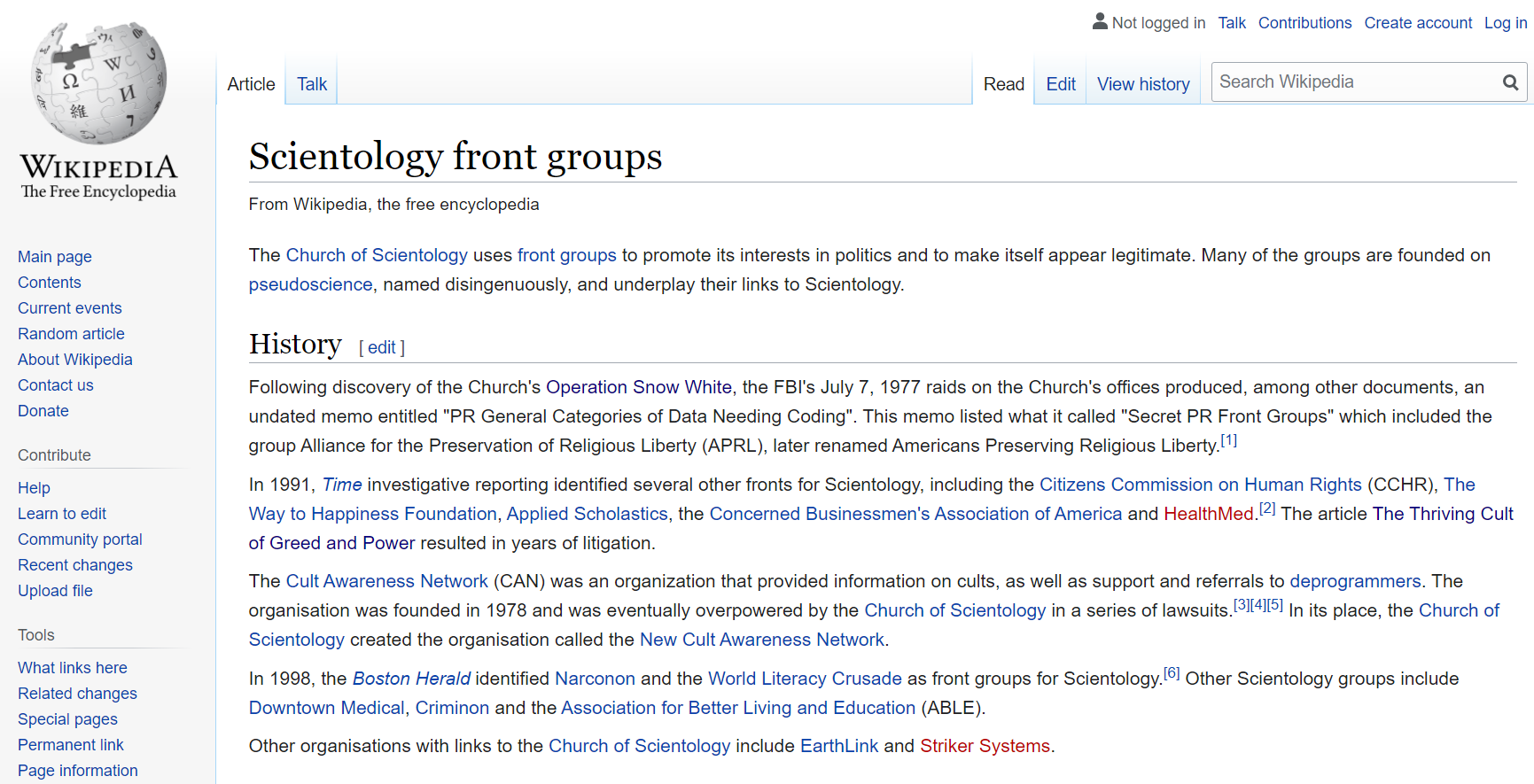Viewport: 1534px width, 784px height.
Task: Click the magnifying glass search icon
Action: point(1510,82)
